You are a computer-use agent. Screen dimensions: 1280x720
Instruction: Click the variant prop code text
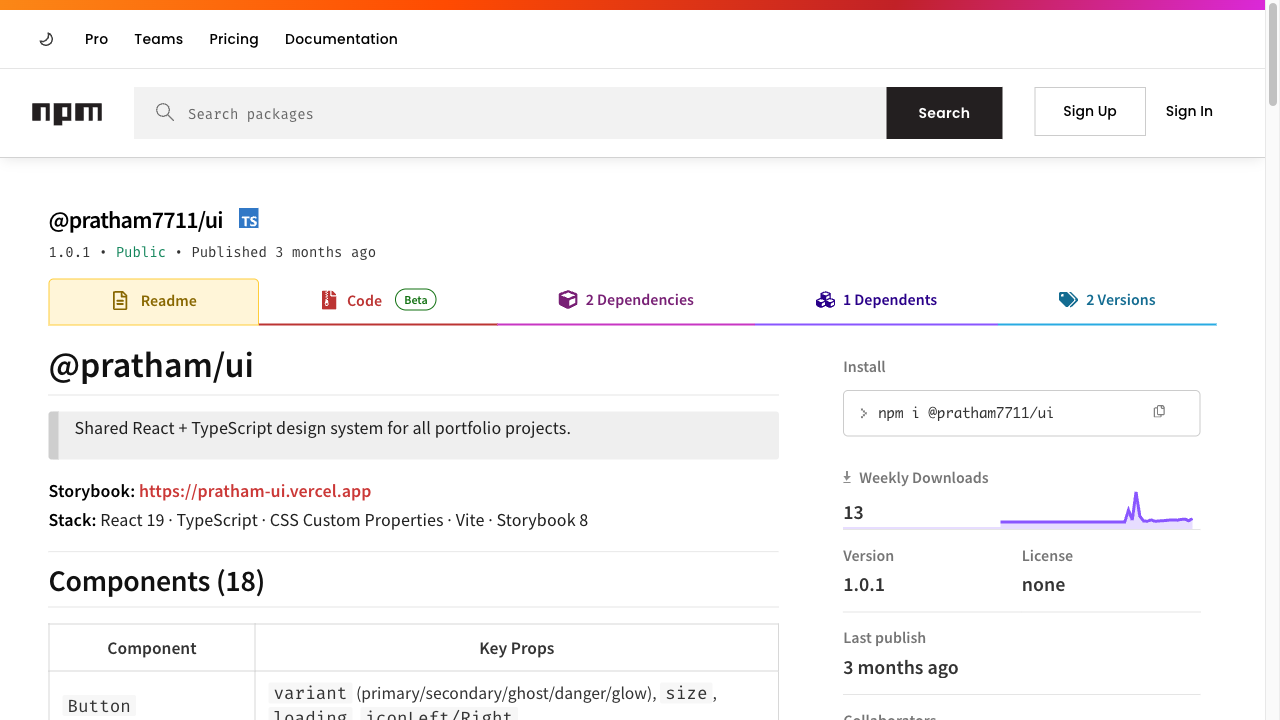310,693
